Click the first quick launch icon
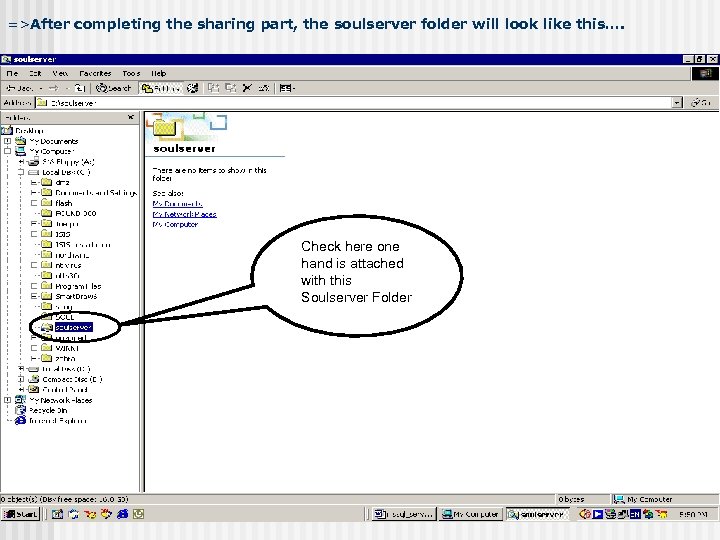Screen dimensions: 720x540 pyautogui.click(x=57, y=514)
